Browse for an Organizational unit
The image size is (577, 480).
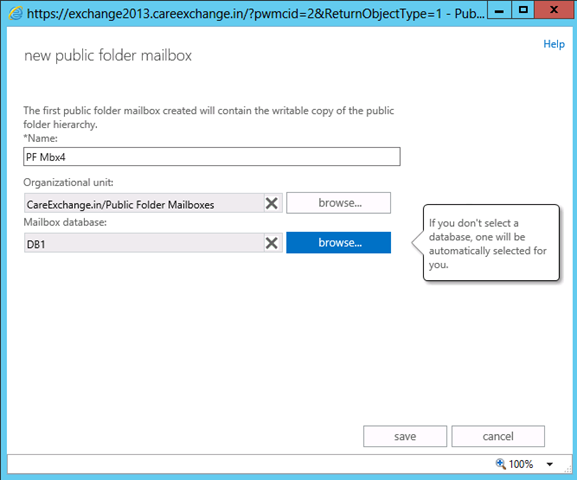click(x=339, y=203)
